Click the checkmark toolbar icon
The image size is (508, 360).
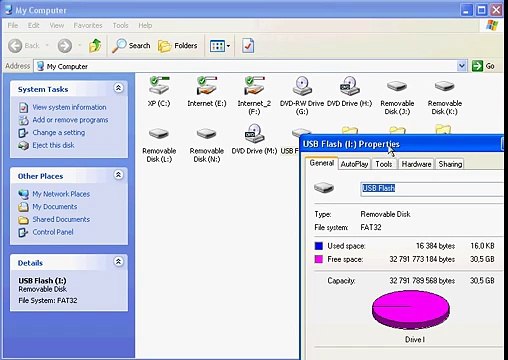248,46
